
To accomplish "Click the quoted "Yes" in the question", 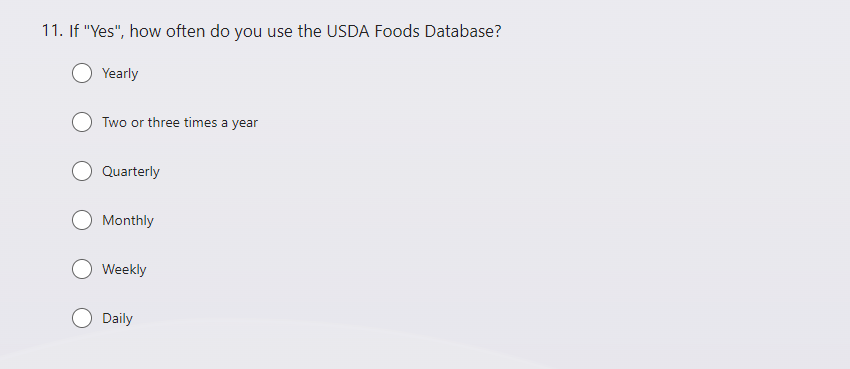I will pyautogui.click(x=104, y=31).
